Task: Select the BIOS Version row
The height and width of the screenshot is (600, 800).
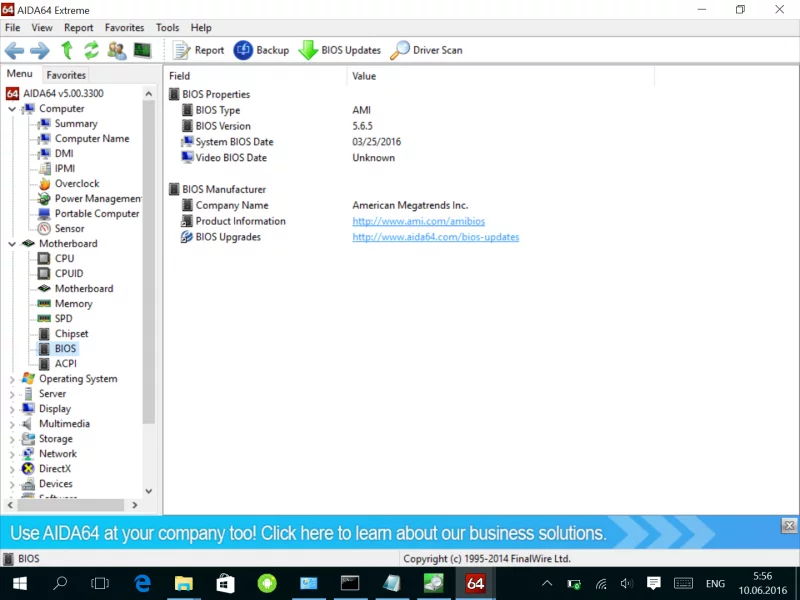Action: tap(223, 126)
